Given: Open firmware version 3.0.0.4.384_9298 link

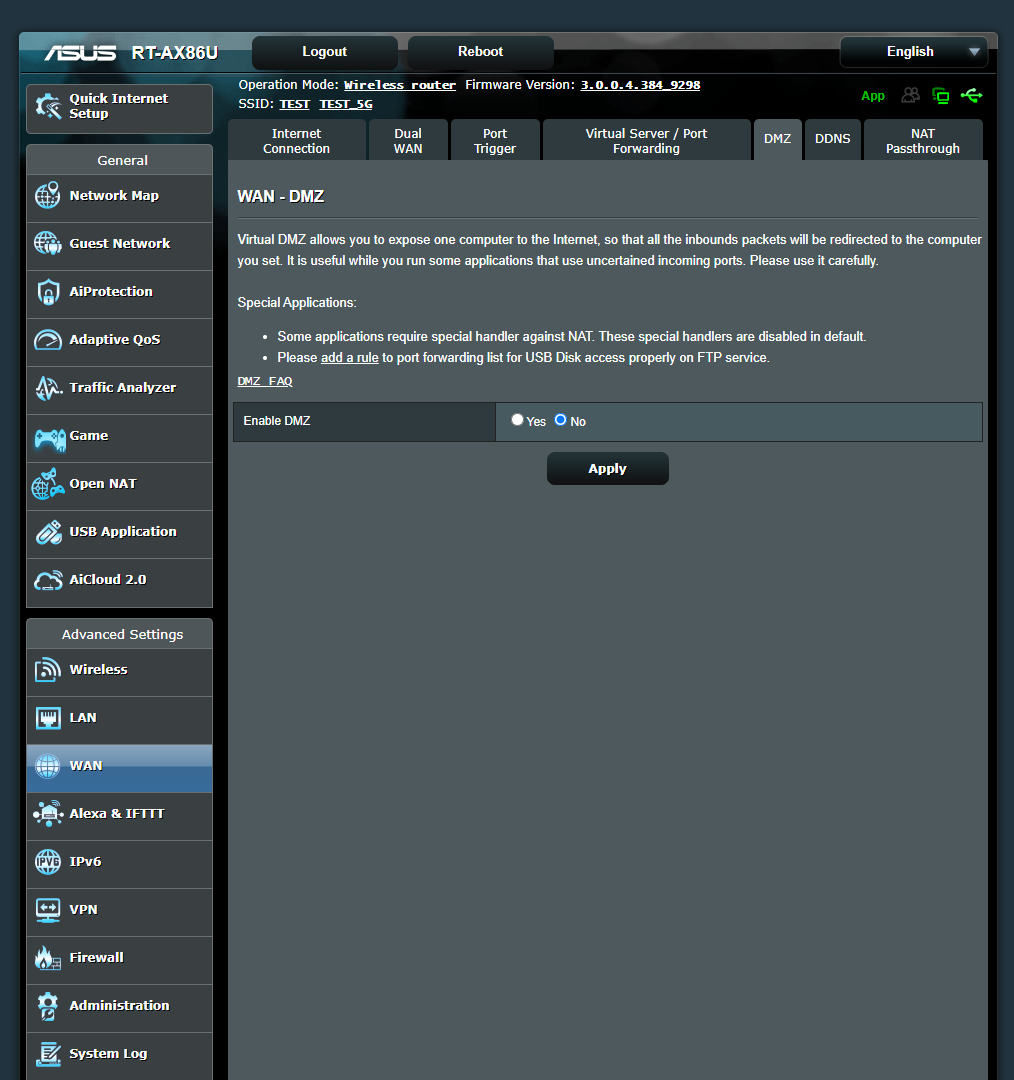Looking at the screenshot, I should 640,85.
